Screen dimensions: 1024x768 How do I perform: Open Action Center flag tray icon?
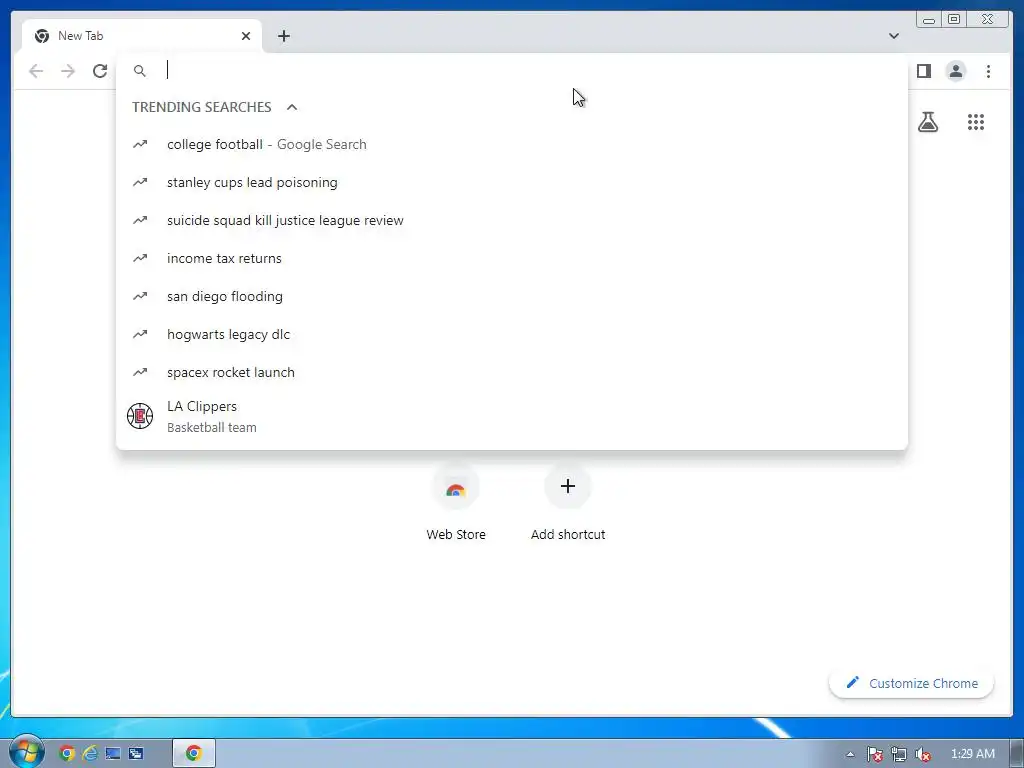point(874,754)
